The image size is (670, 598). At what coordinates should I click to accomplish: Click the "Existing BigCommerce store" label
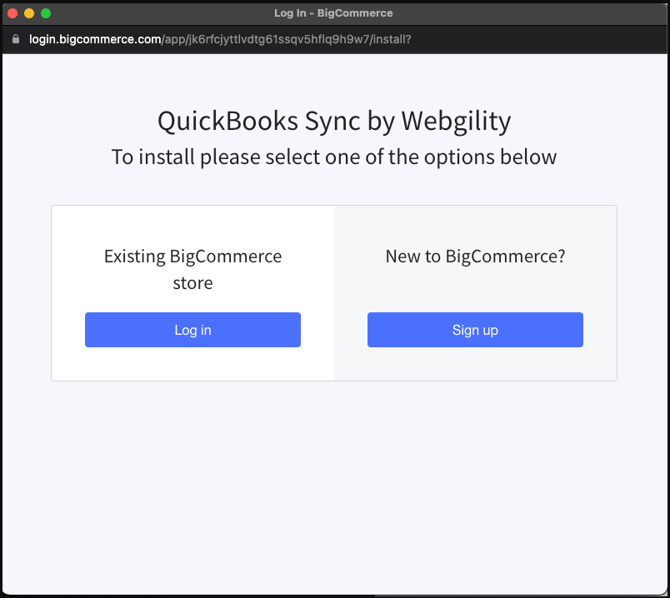(193, 269)
